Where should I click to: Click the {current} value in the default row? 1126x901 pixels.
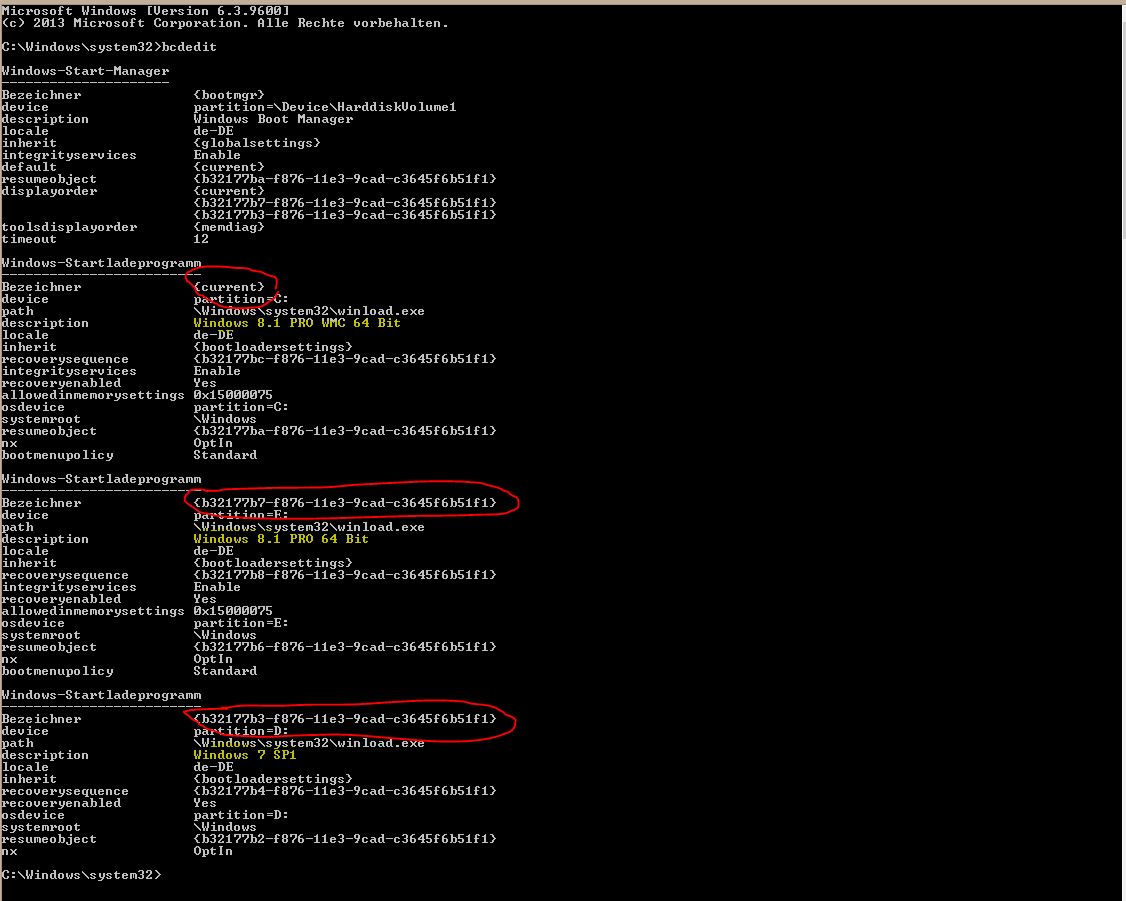(229, 167)
